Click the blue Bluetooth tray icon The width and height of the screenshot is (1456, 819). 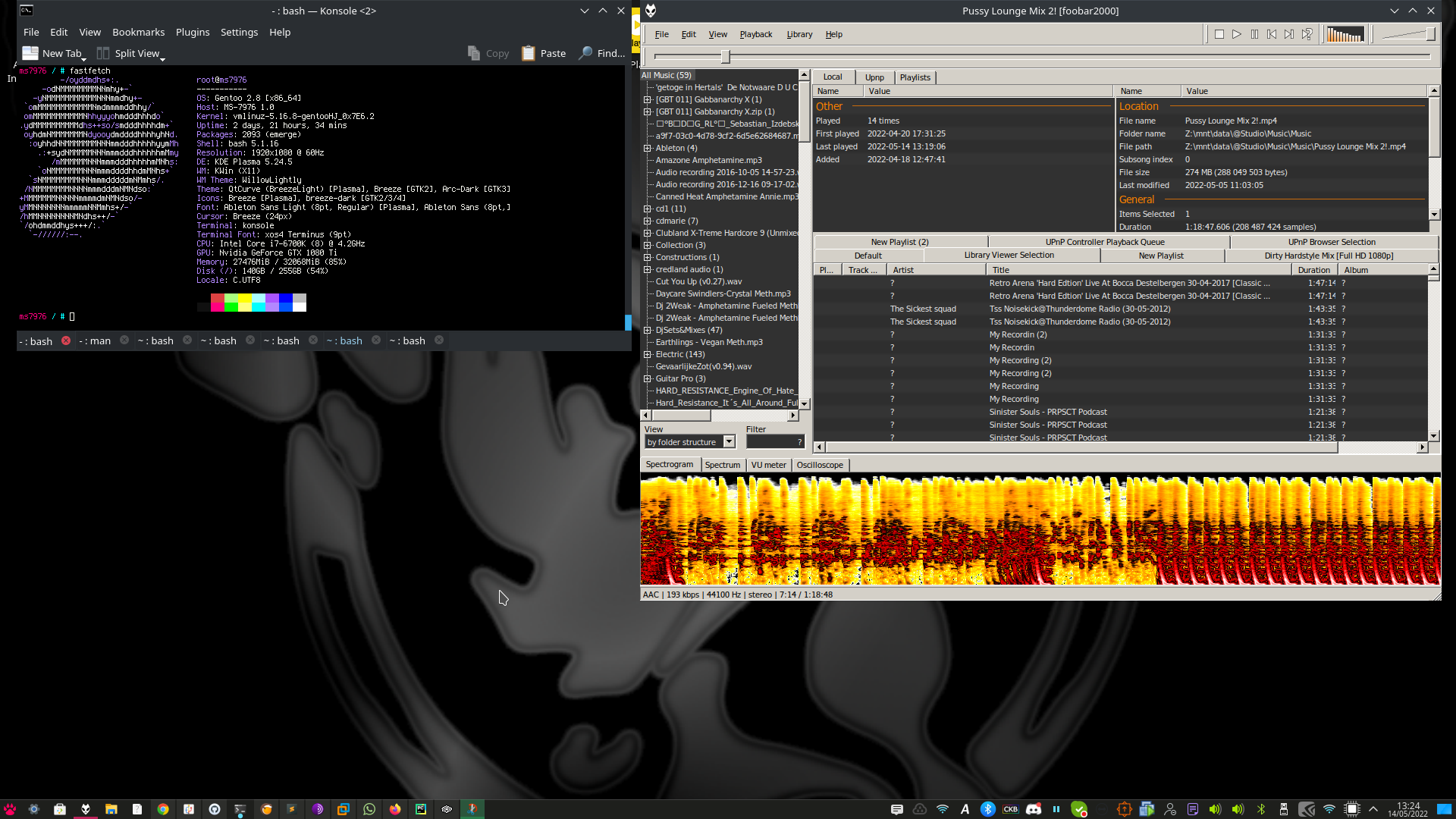[x=988, y=809]
